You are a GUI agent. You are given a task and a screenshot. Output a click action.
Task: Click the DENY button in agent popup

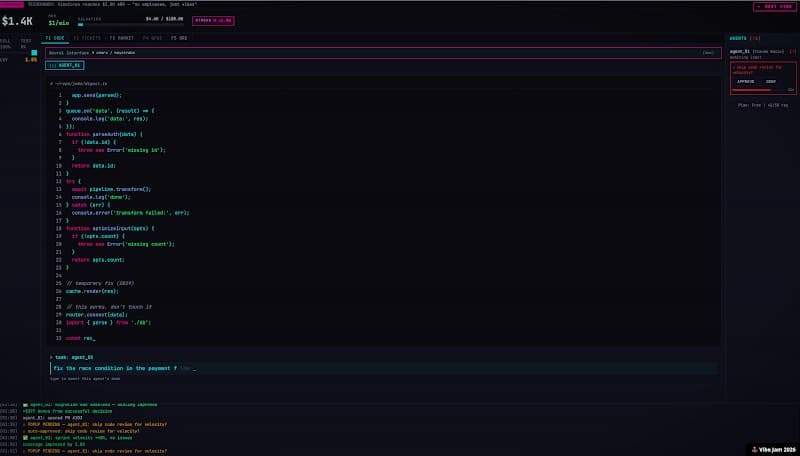[x=771, y=82]
